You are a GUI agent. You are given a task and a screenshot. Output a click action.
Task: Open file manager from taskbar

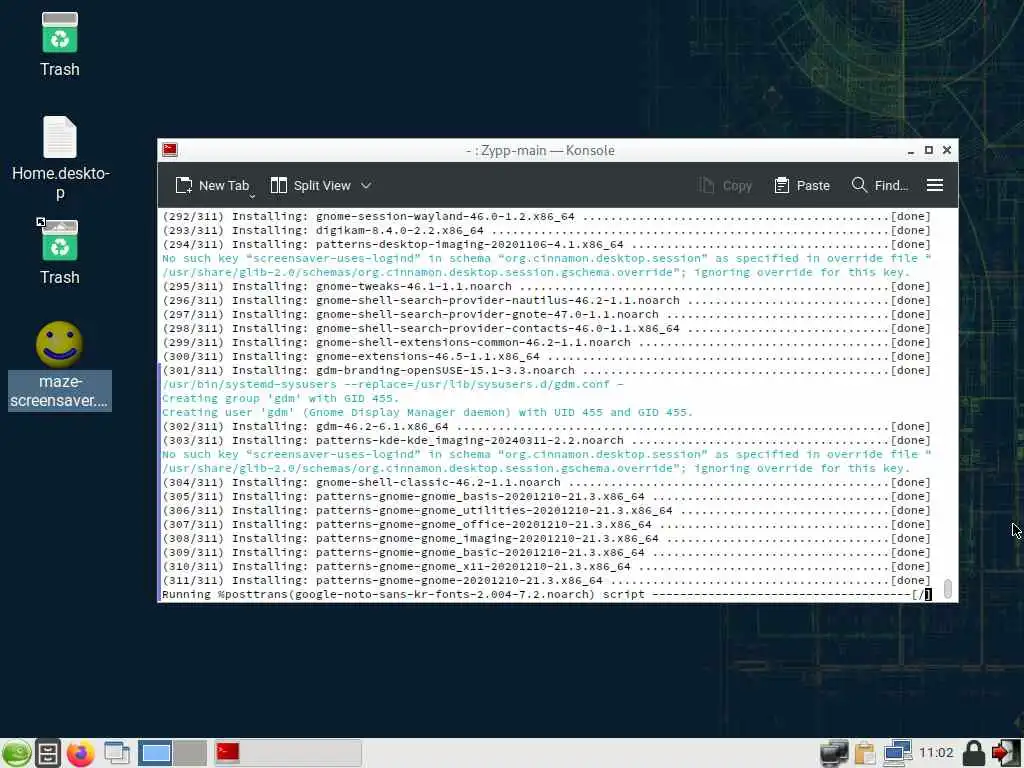click(x=48, y=754)
